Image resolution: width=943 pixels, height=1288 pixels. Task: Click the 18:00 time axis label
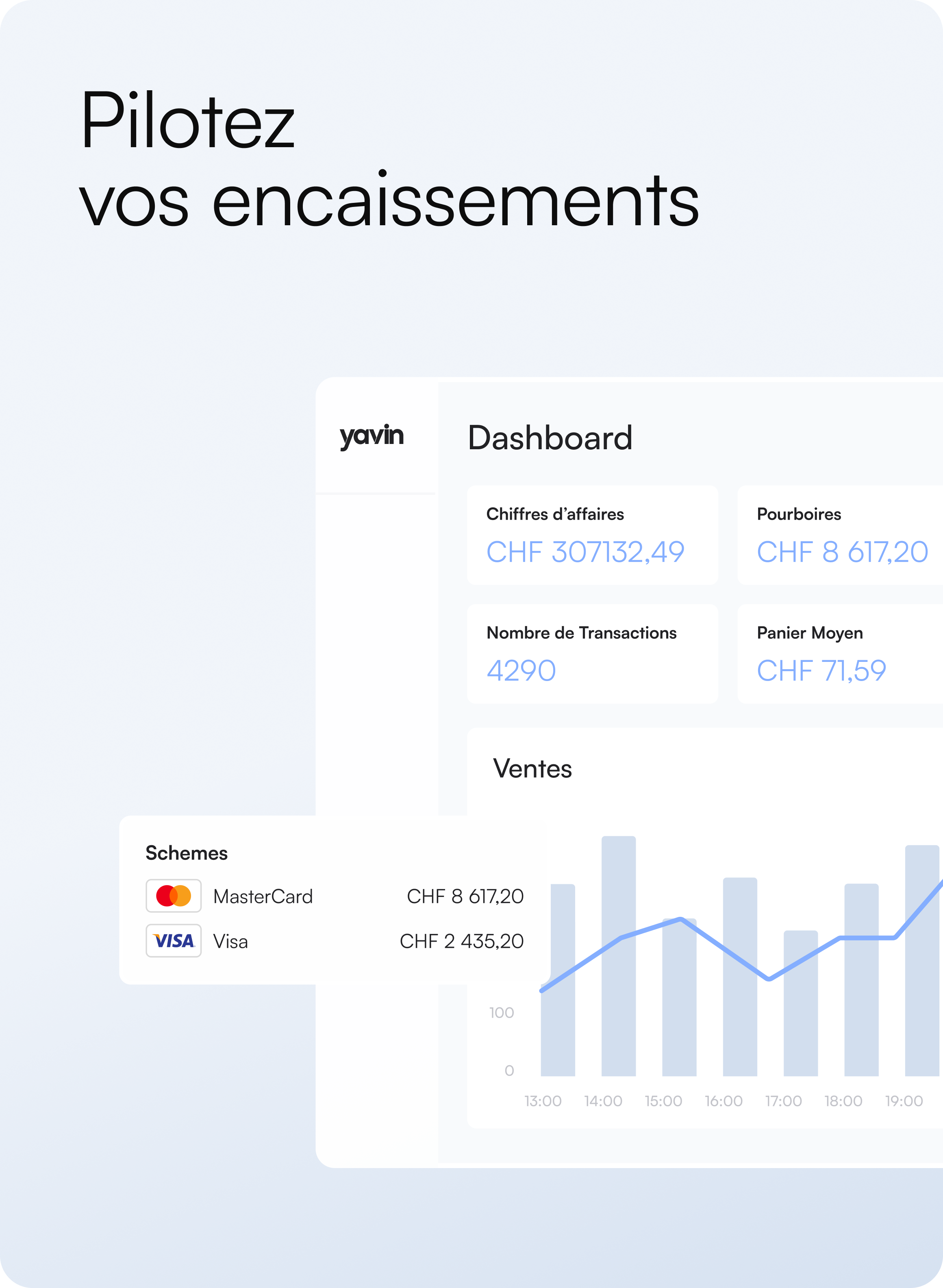tap(843, 1101)
